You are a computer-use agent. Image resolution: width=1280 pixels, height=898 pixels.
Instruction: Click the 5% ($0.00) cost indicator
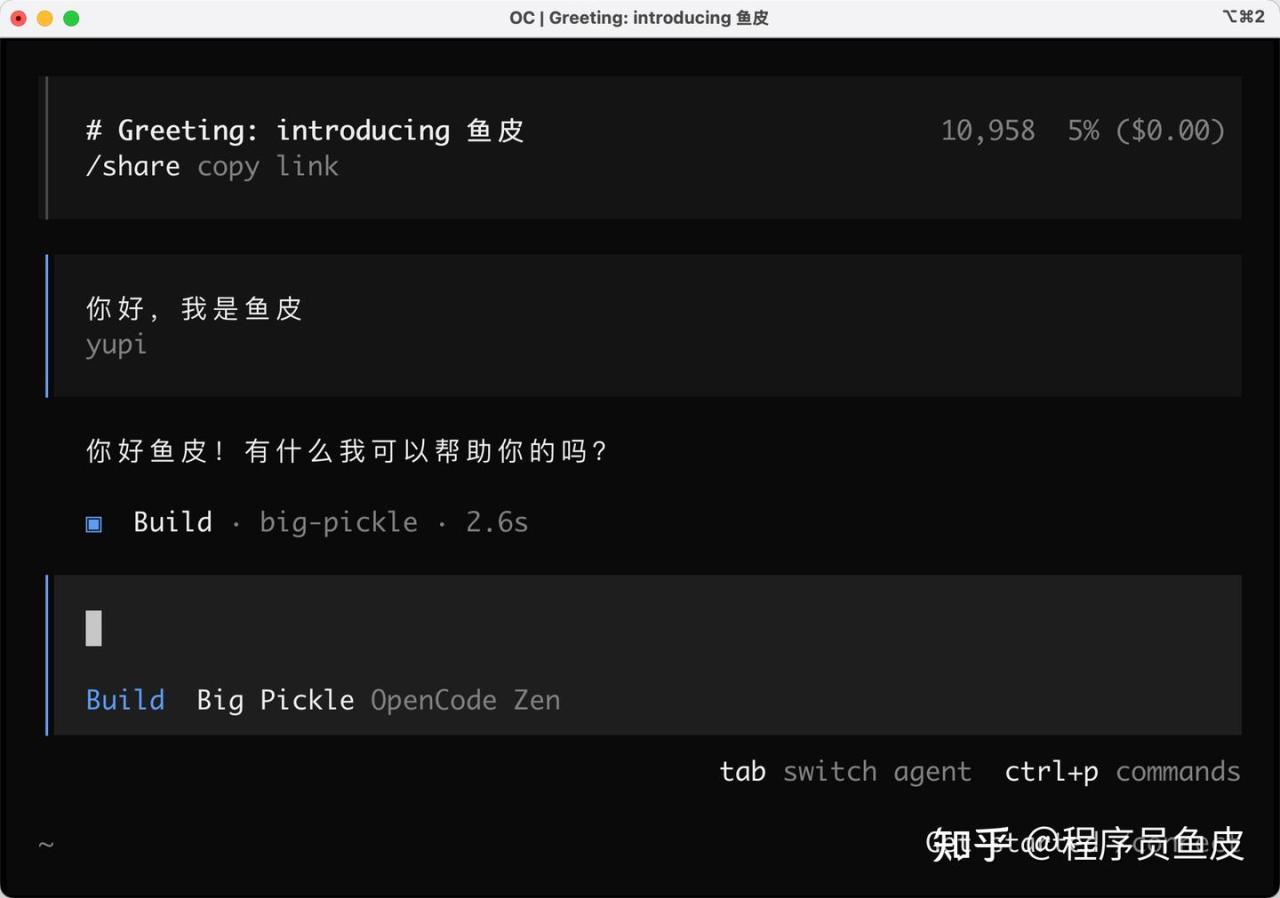tap(1146, 131)
